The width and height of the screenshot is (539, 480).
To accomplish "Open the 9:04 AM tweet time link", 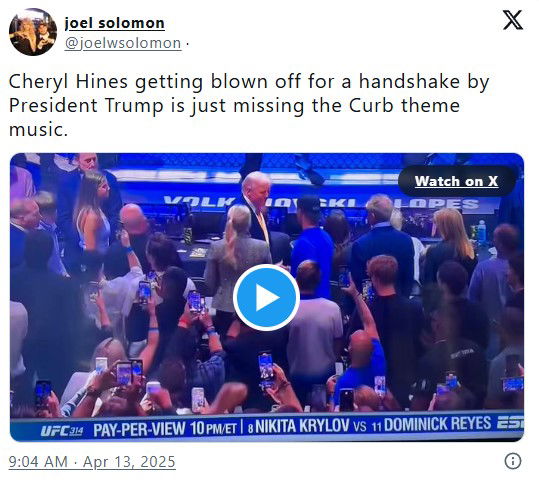I will (38, 461).
